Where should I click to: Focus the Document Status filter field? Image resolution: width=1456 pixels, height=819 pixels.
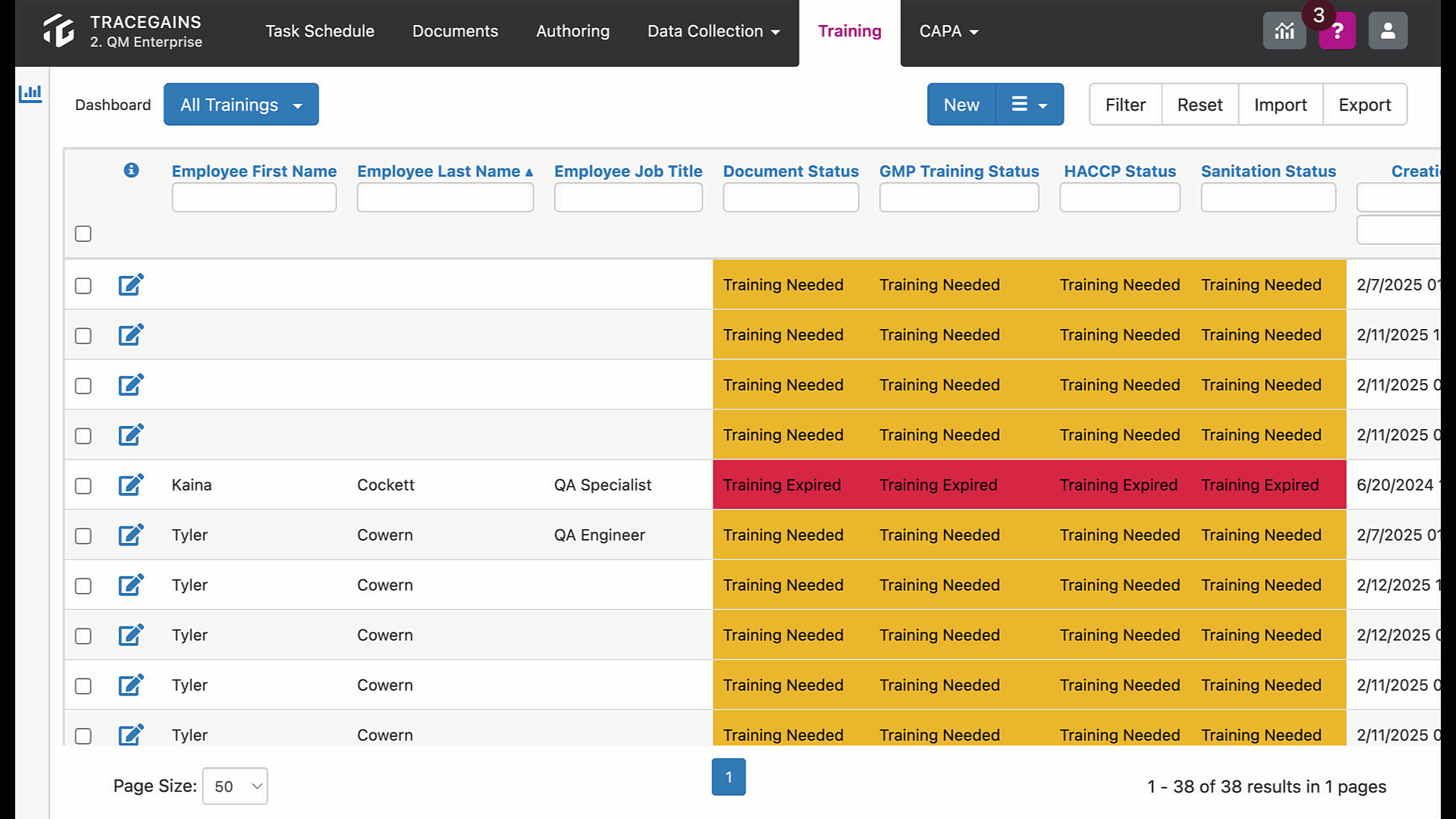(791, 198)
